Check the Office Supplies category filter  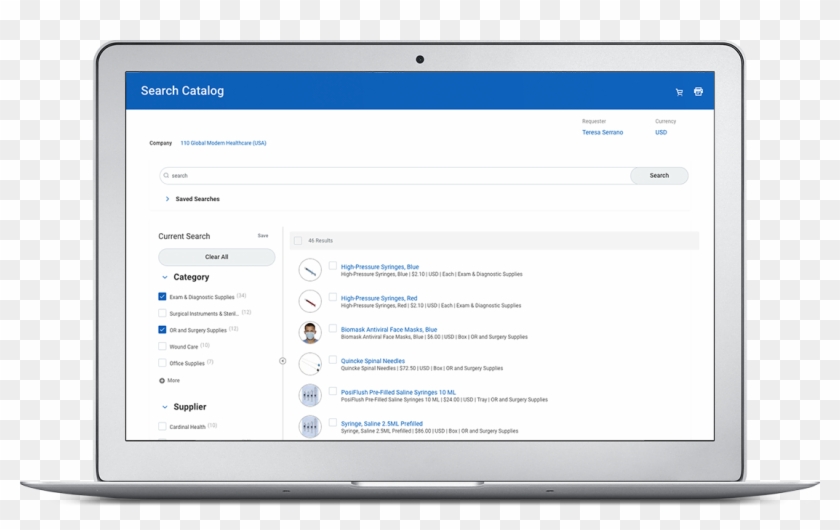pyautogui.click(x=162, y=363)
